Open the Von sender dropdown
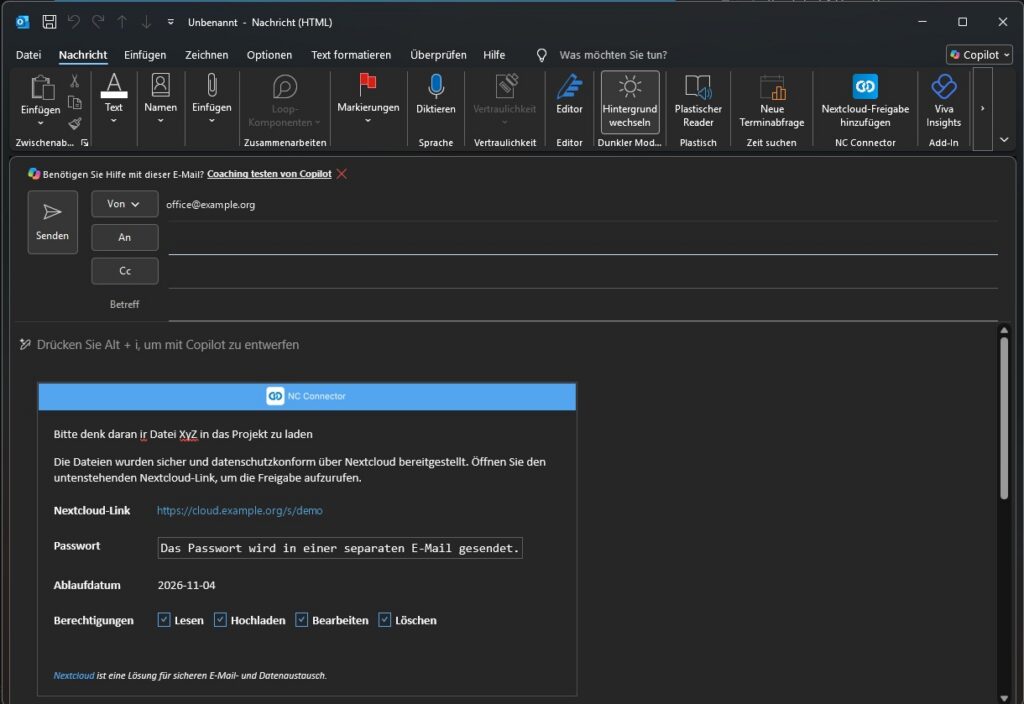This screenshot has height=704, width=1024. click(x=124, y=204)
